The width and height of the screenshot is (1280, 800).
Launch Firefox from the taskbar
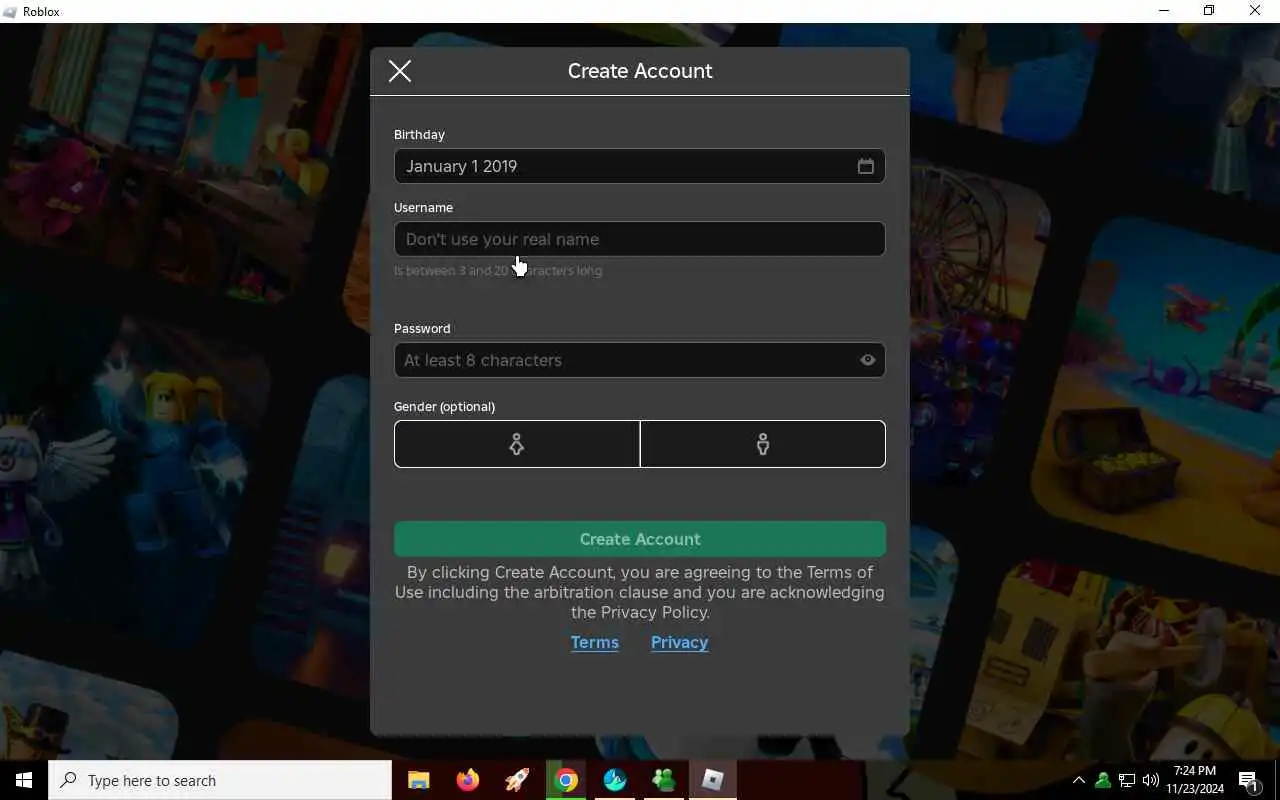(x=468, y=780)
